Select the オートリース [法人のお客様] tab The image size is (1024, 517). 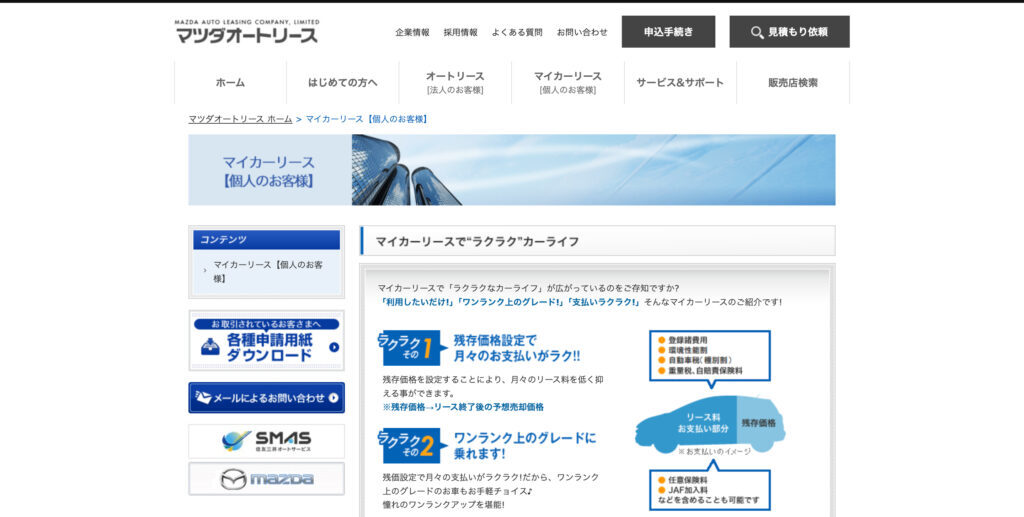pos(455,82)
